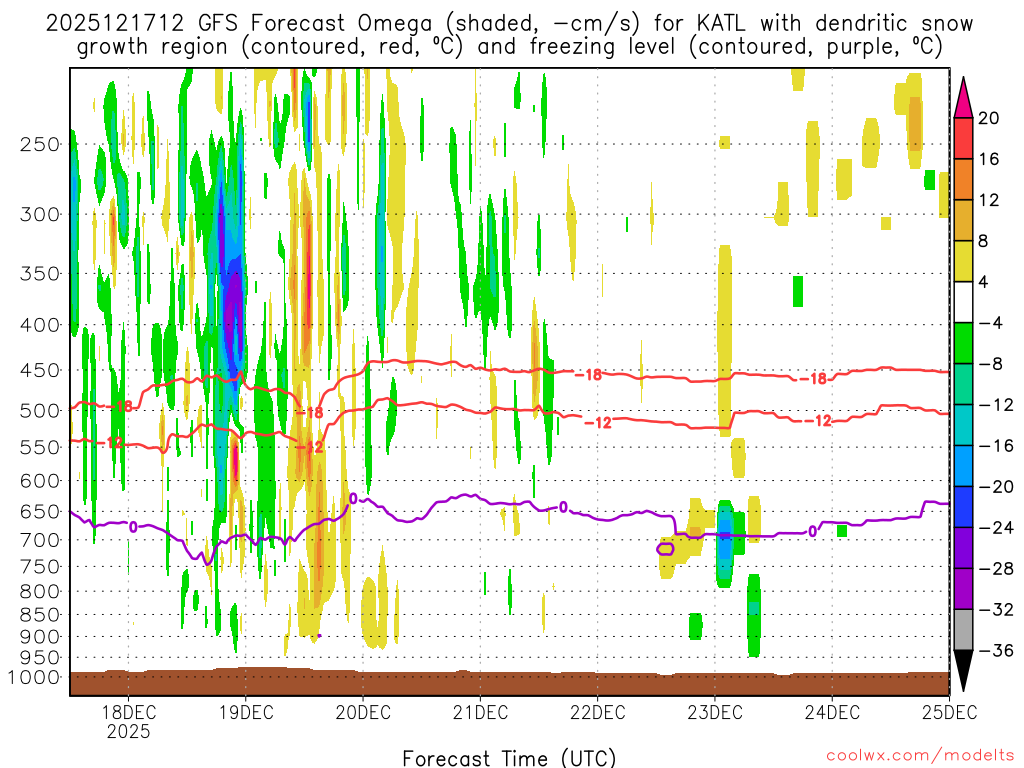
Task: Click the 250 pressure level label
Action: tap(40, 144)
